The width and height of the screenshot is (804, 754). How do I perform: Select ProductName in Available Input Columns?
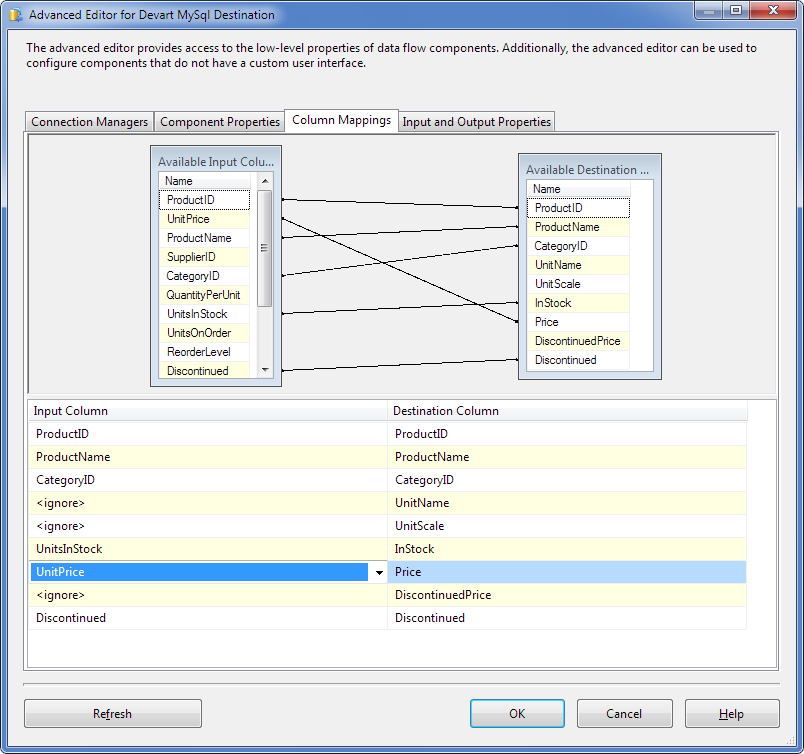[x=204, y=238]
